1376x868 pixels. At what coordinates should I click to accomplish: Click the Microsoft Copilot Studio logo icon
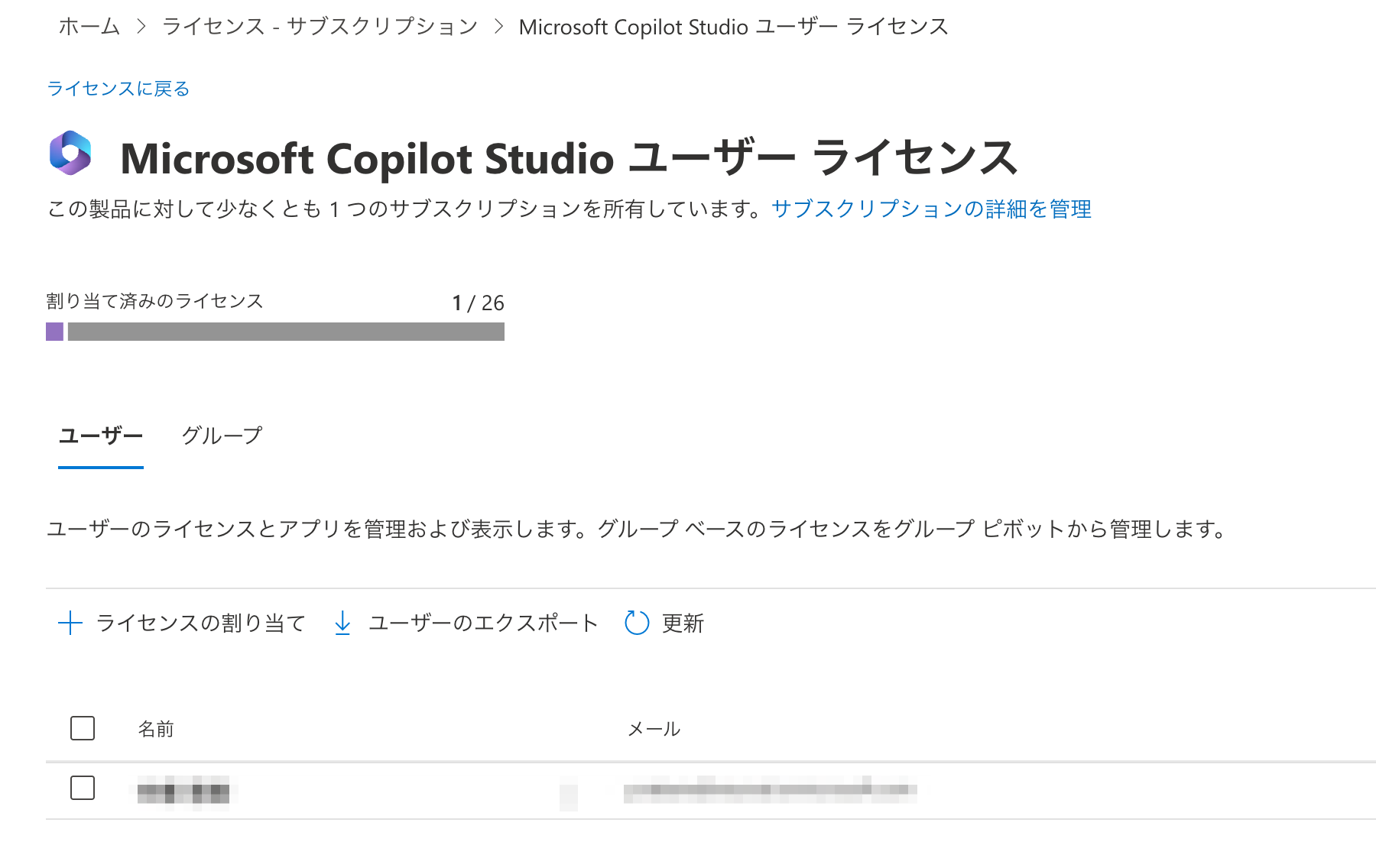click(x=70, y=153)
